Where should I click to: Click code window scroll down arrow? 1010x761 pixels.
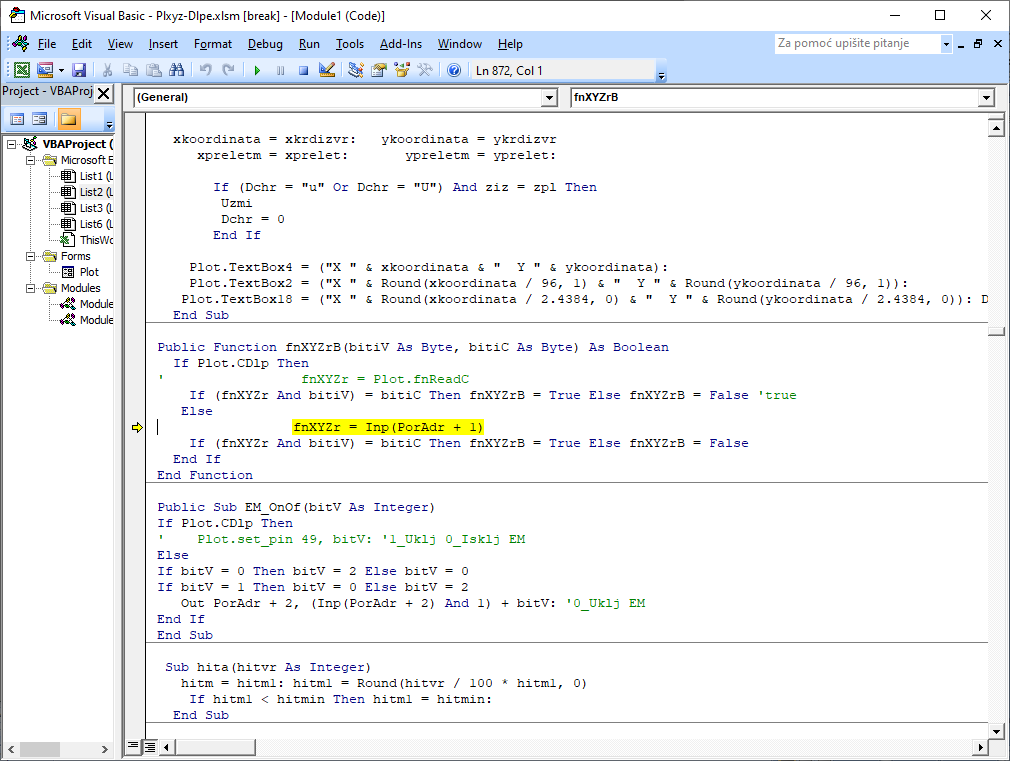tap(996, 731)
